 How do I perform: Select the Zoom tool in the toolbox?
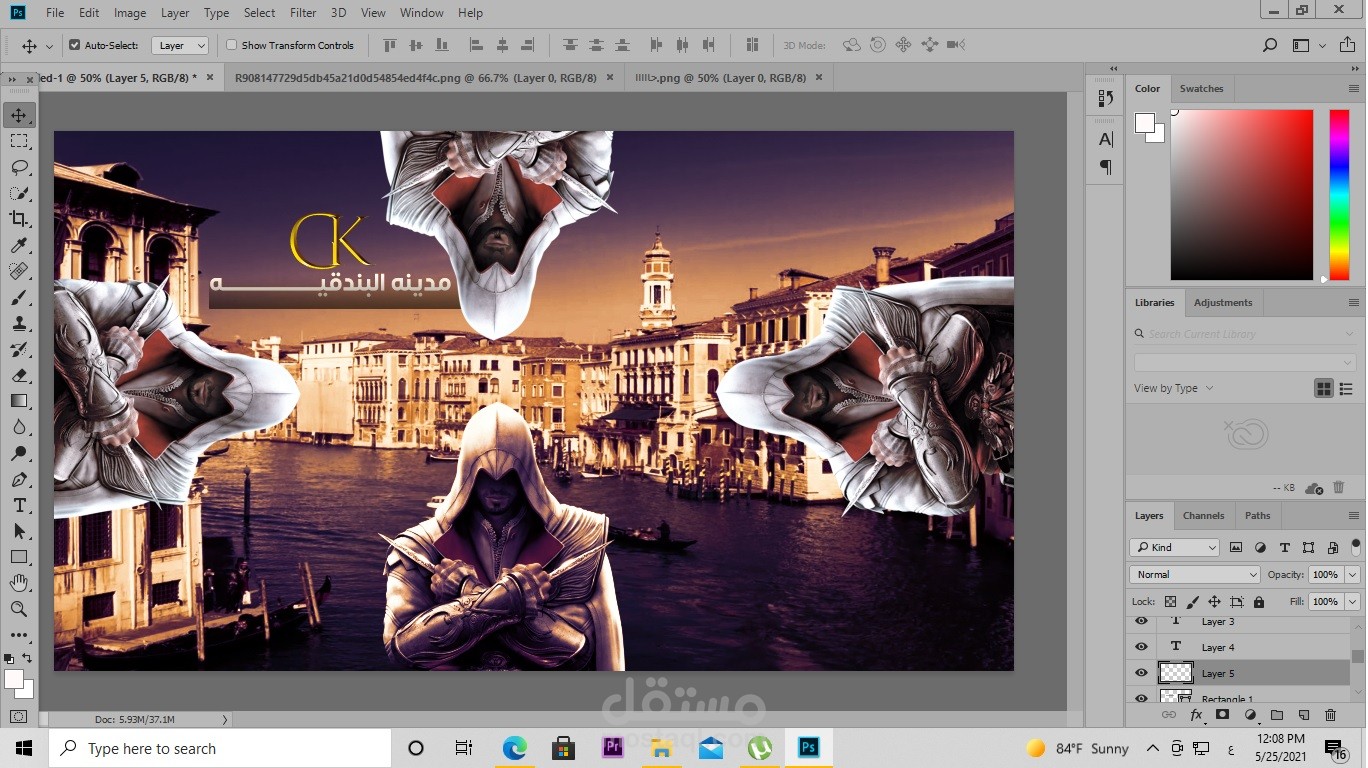(x=19, y=609)
